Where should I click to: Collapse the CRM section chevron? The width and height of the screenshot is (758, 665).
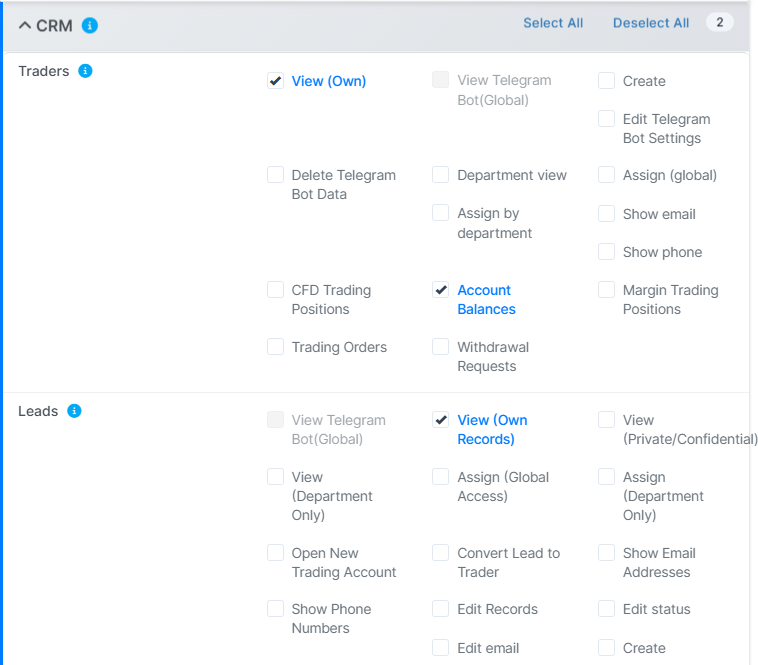(x=25, y=26)
